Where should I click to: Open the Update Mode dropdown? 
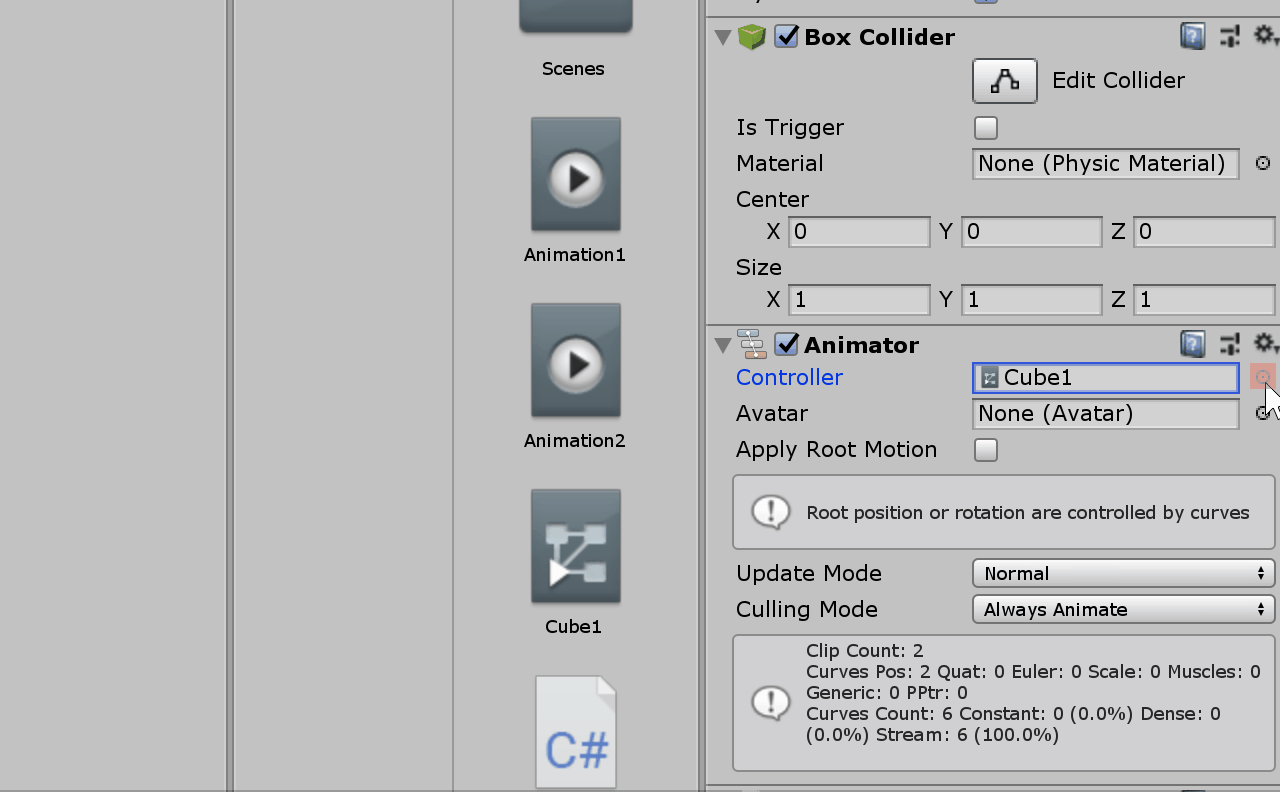(1123, 573)
